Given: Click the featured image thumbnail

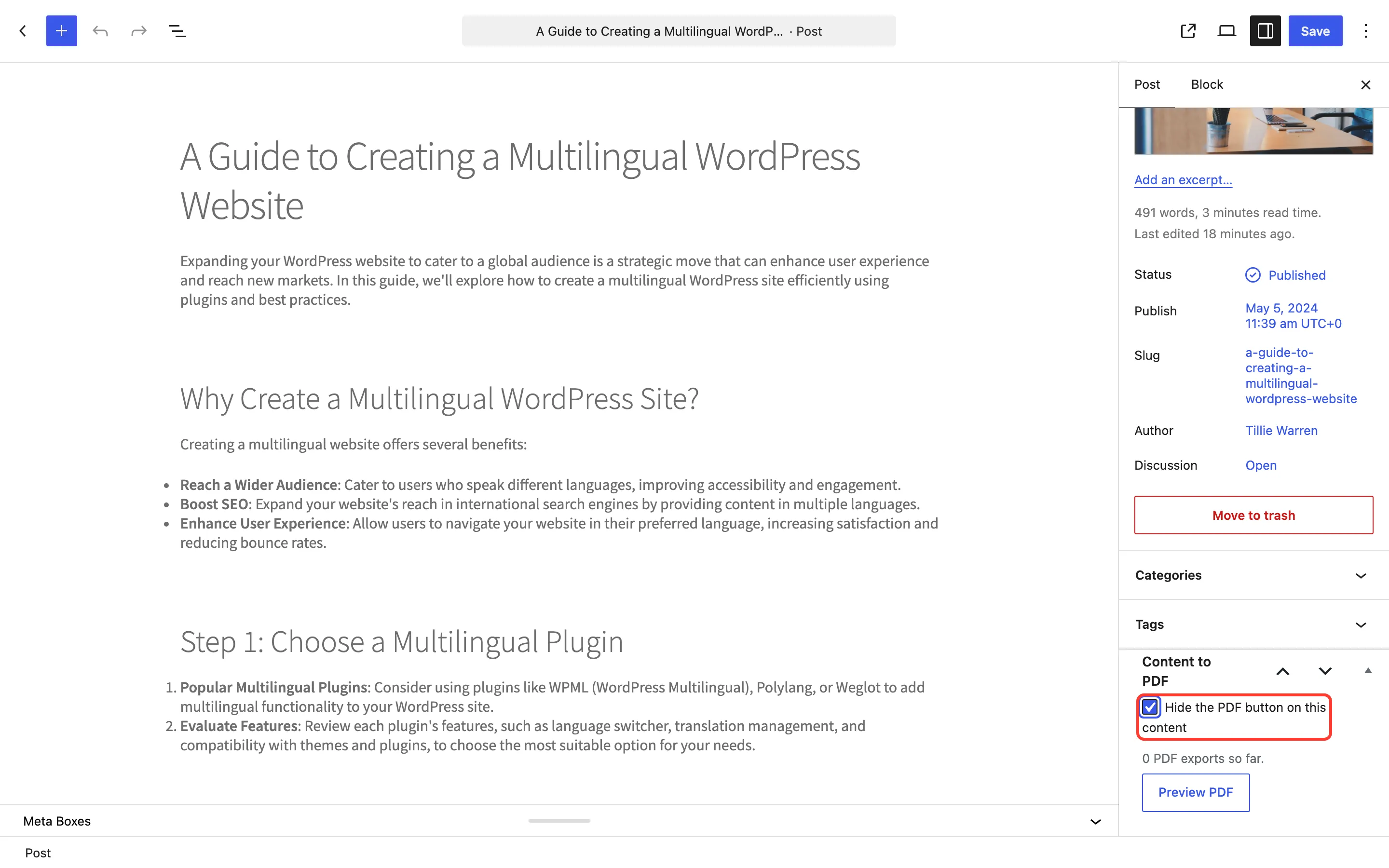Looking at the screenshot, I should pyautogui.click(x=1253, y=131).
